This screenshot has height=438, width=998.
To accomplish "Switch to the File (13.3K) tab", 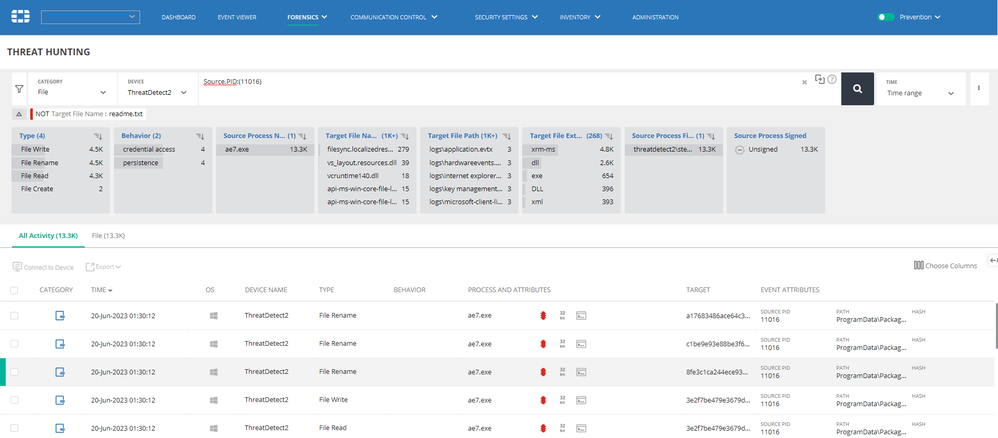I will point(108,235).
